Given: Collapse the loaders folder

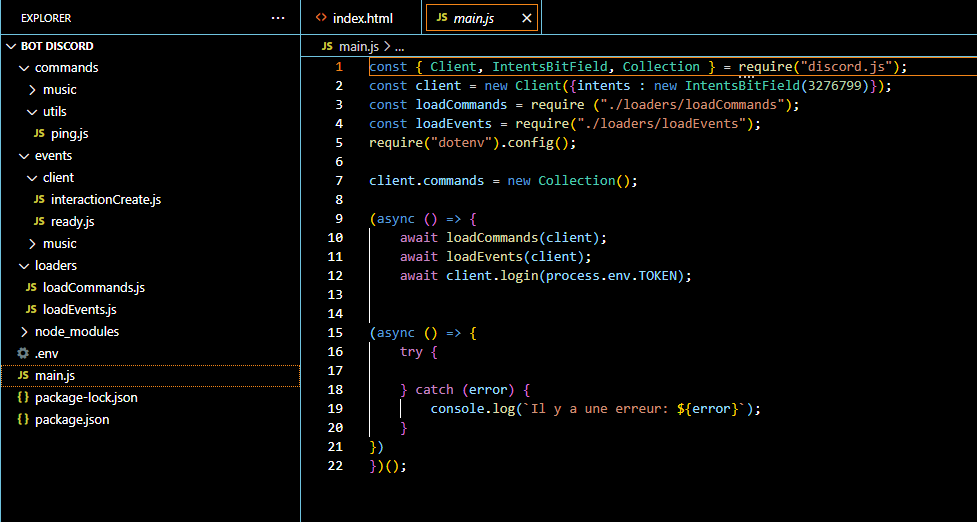Looking at the screenshot, I should pyautogui.click(x=24, y=266).
